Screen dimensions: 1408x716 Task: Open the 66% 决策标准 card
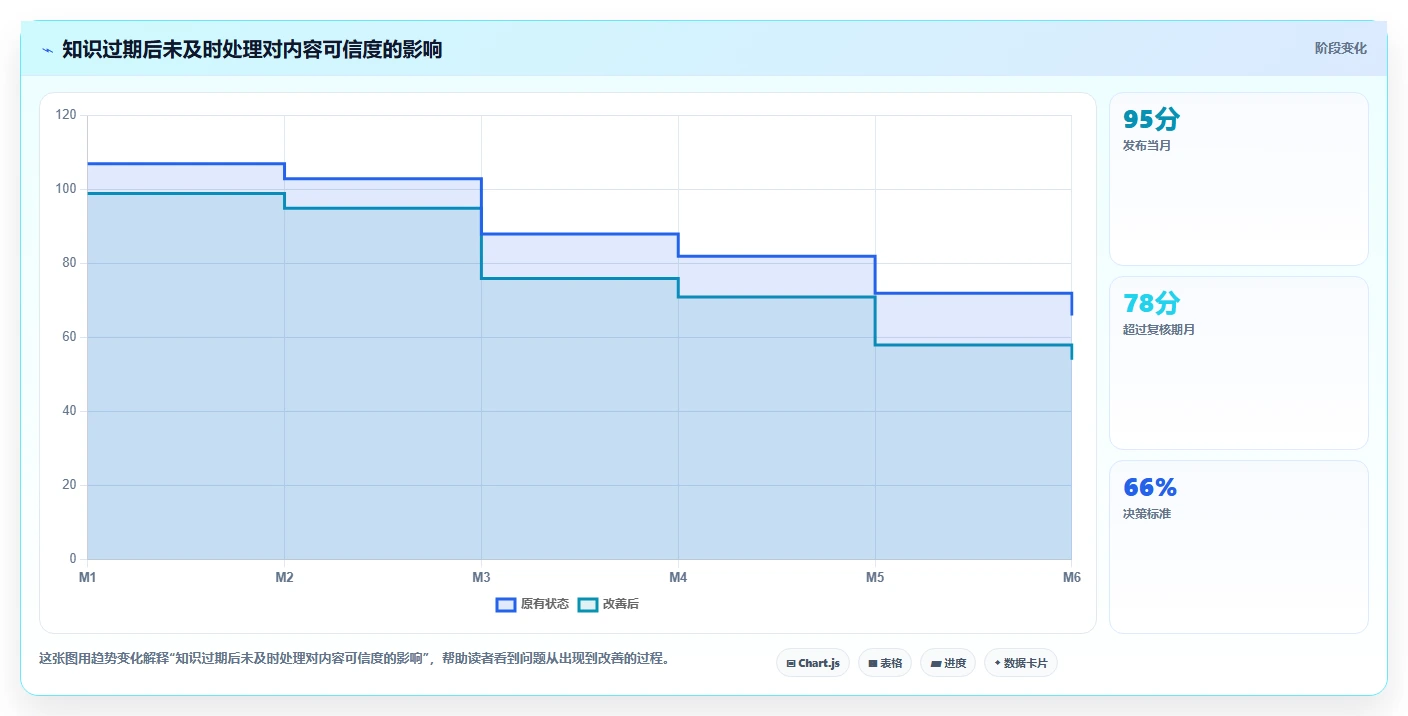1239,547
